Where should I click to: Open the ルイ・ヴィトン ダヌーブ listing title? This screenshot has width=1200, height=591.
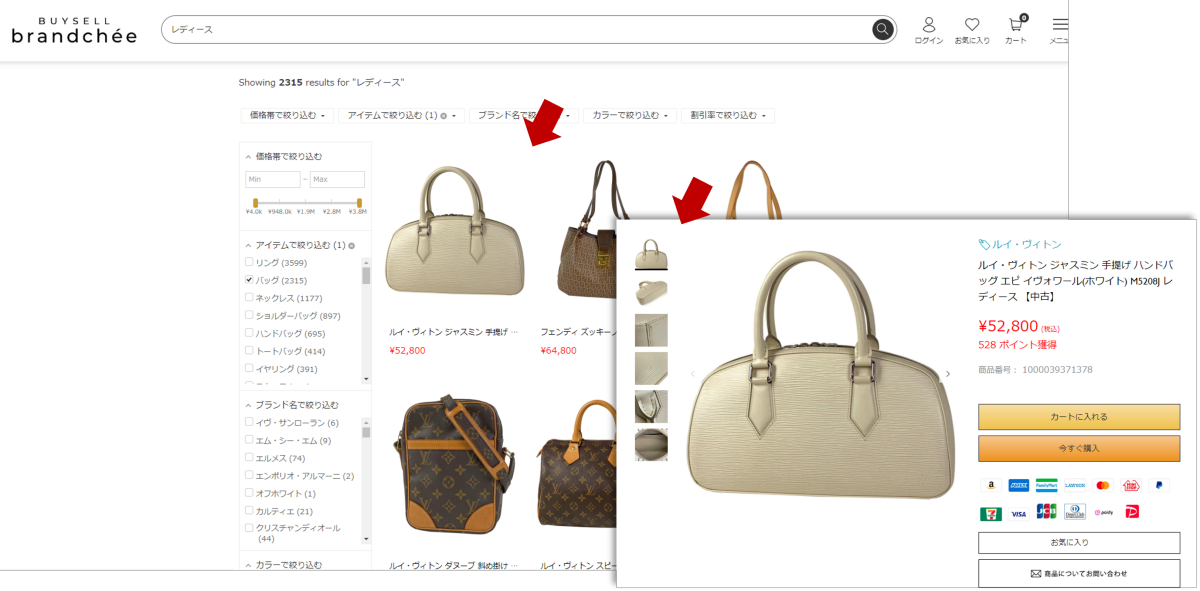pyautogui.click(x=454, y=565)
